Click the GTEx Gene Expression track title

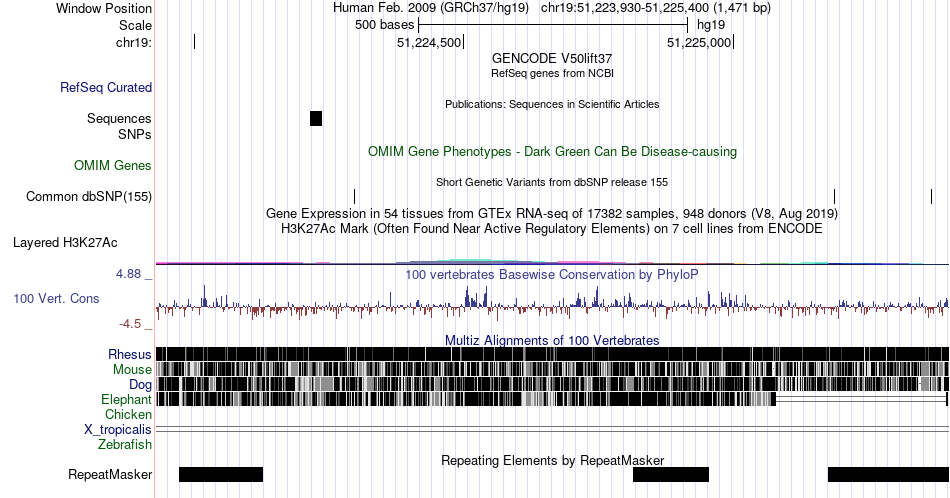tap(552, 213)
